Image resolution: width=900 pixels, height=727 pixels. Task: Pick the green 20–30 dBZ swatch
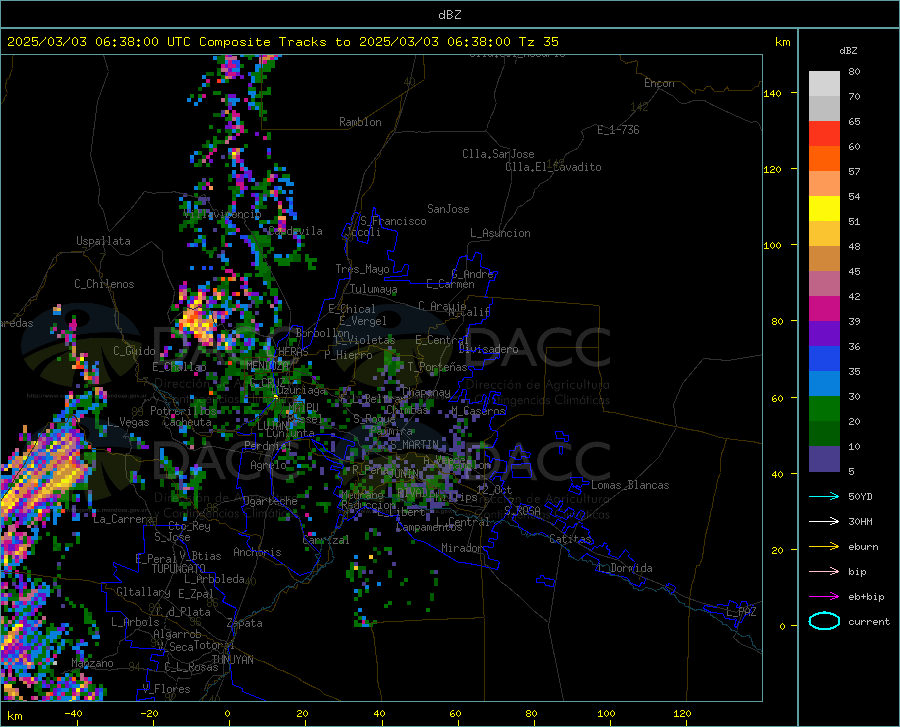[x=824, y=409]
